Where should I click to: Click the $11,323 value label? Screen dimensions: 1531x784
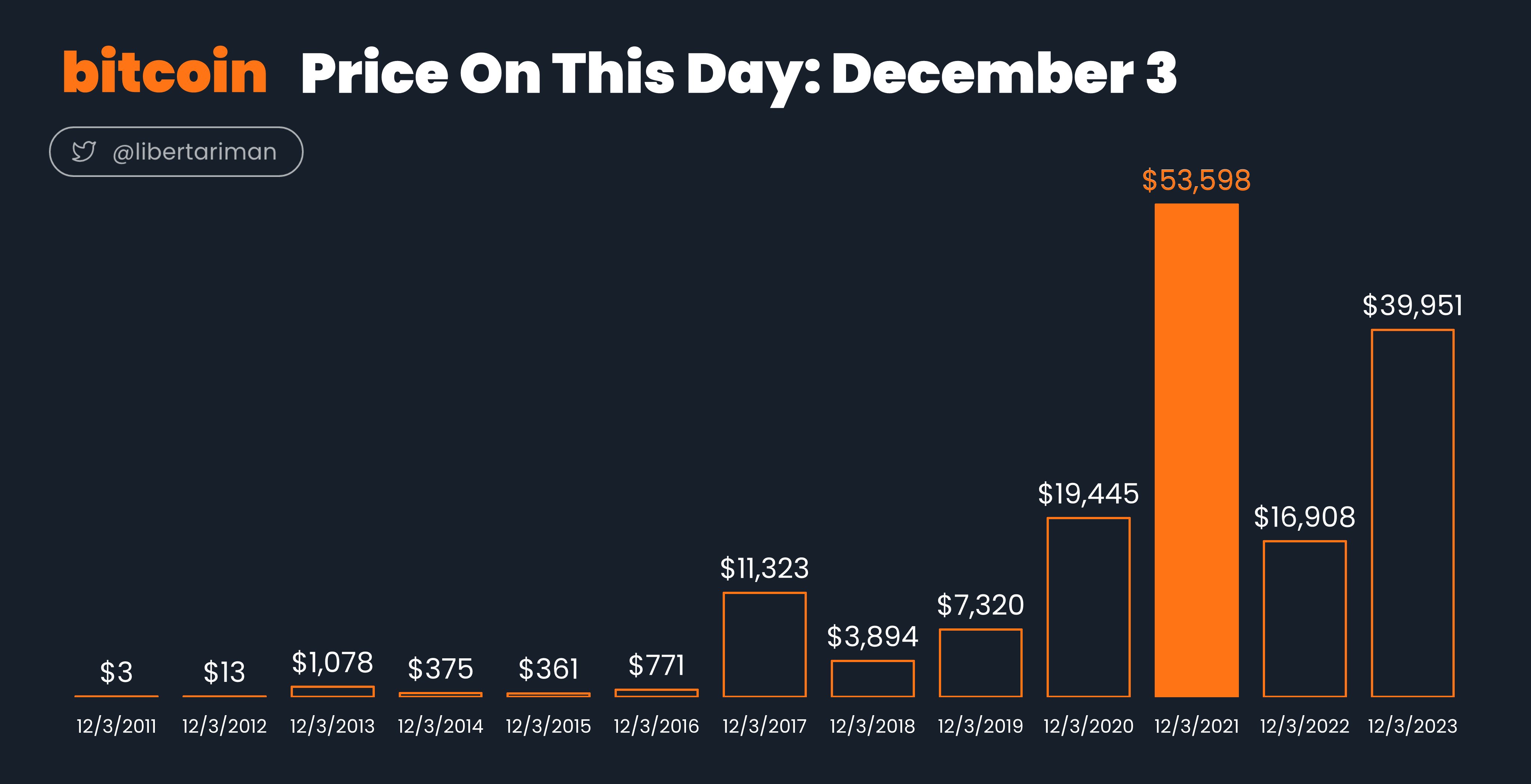pyautogui.click(x=764, y=568)
